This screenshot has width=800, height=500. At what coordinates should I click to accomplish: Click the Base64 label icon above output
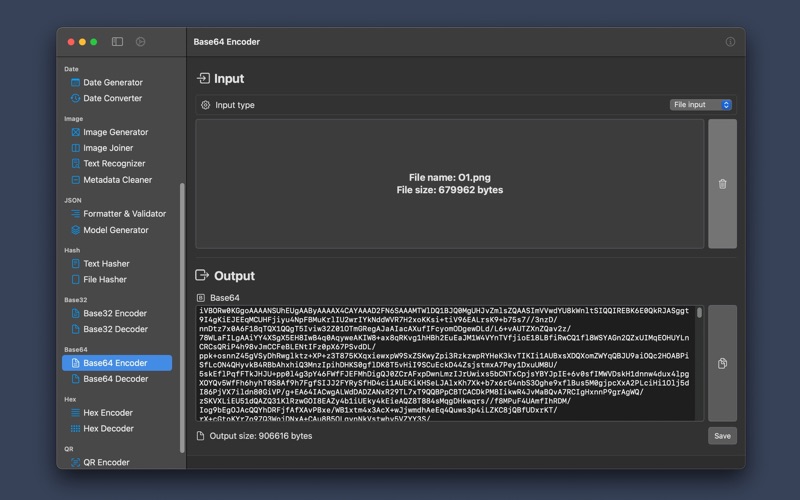[201, 298]
